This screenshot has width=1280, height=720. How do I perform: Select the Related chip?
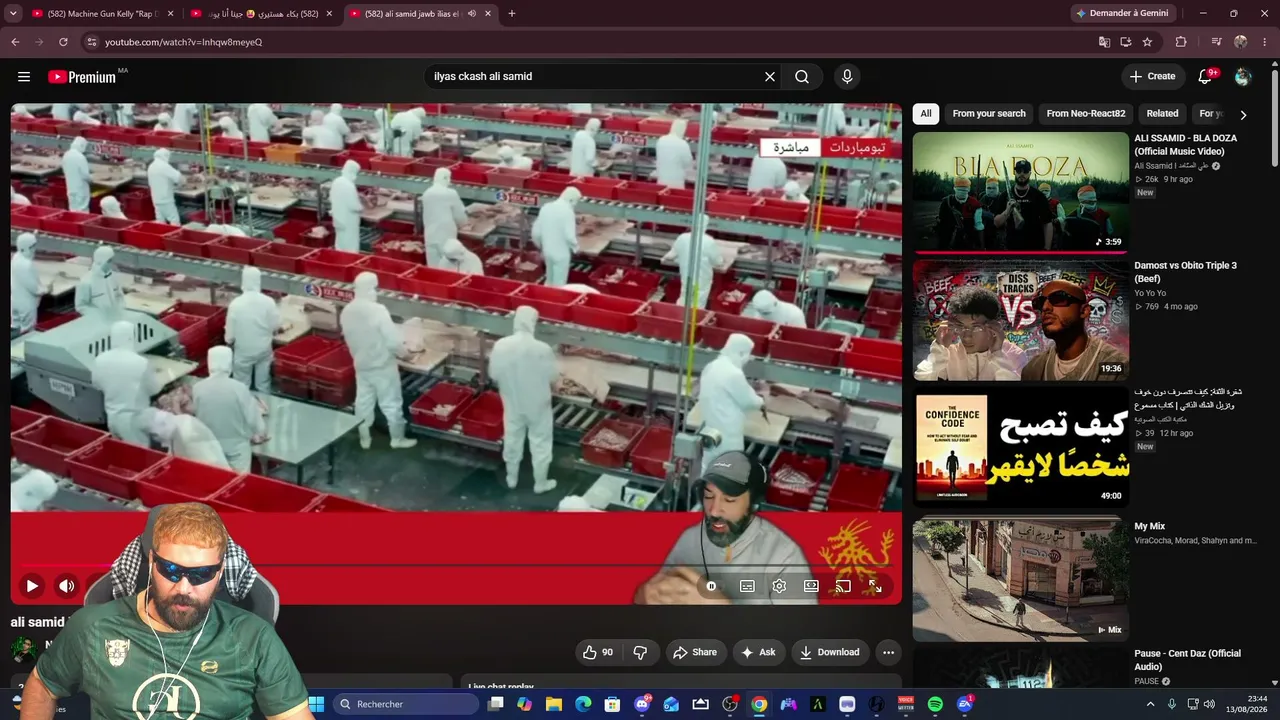pyautogui.click(x=1162, y=114)
